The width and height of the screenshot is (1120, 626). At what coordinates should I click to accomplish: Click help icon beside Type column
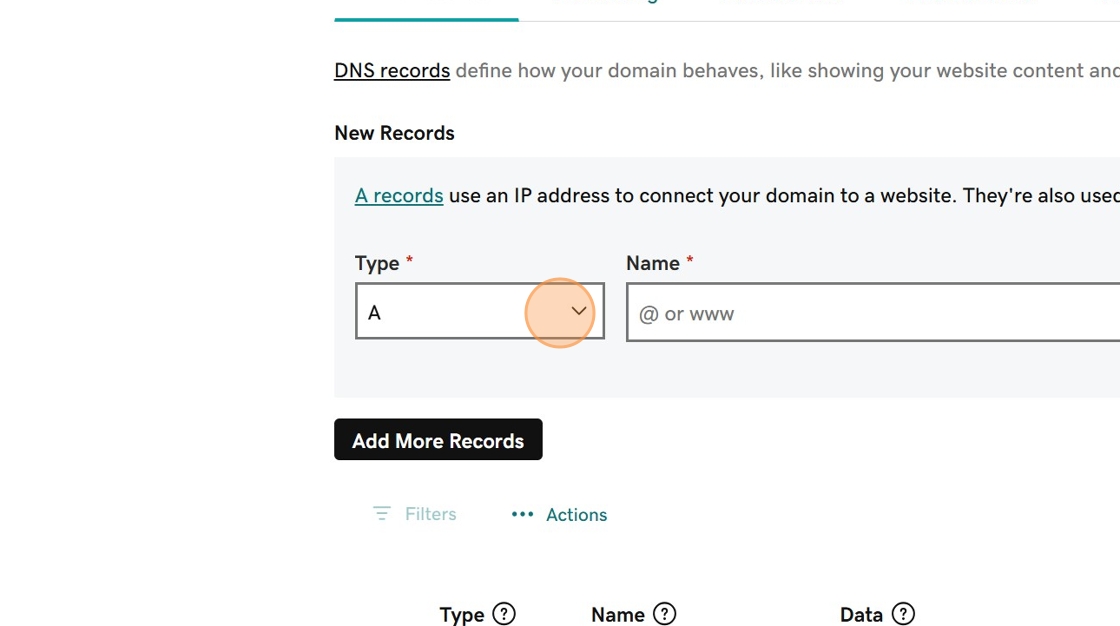click(x=504, y=614)
